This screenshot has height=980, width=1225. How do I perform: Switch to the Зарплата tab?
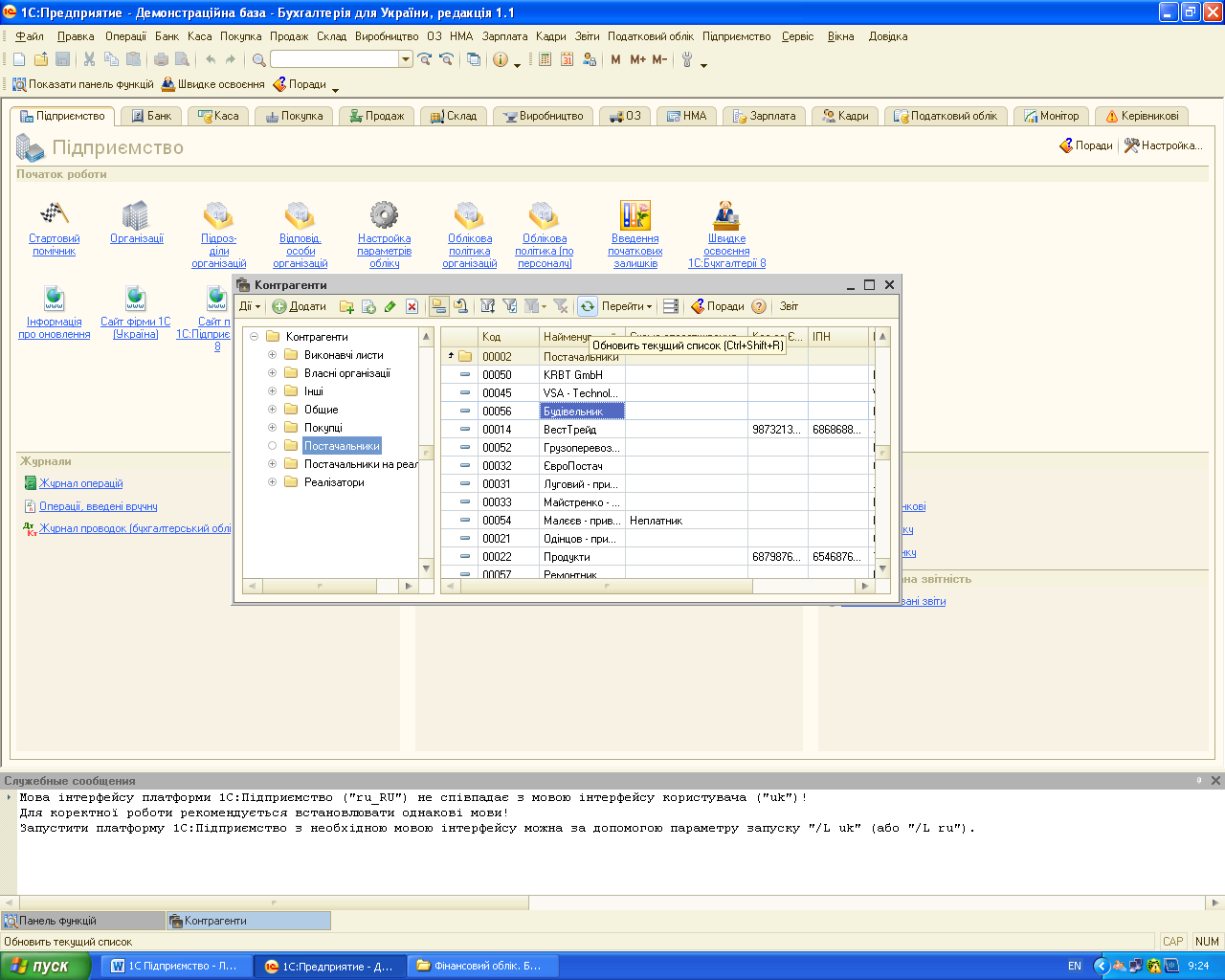764,116
